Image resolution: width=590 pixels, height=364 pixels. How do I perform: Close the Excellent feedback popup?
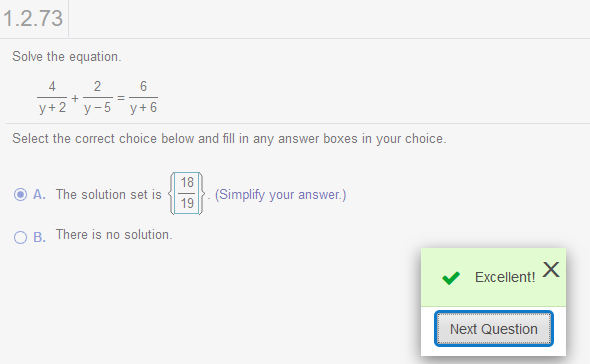tap(551, 270)
